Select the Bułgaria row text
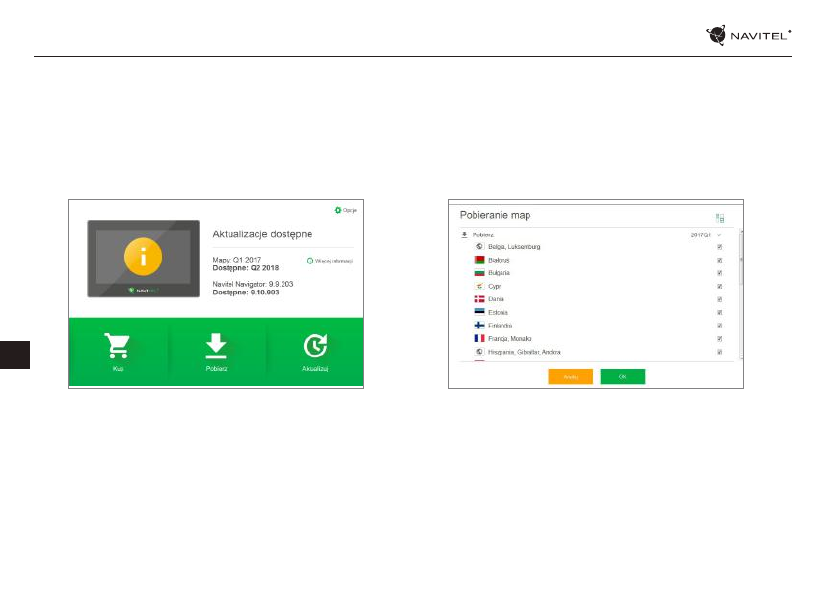 click(x=499, y=273)
